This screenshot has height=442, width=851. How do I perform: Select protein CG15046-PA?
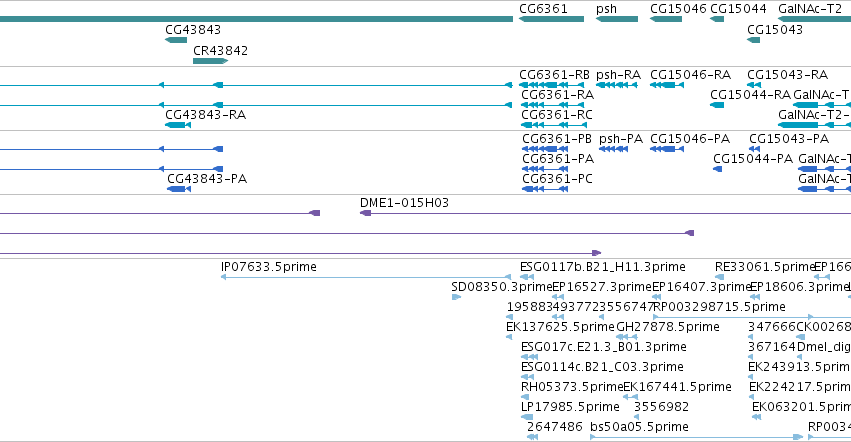point(690,139)
